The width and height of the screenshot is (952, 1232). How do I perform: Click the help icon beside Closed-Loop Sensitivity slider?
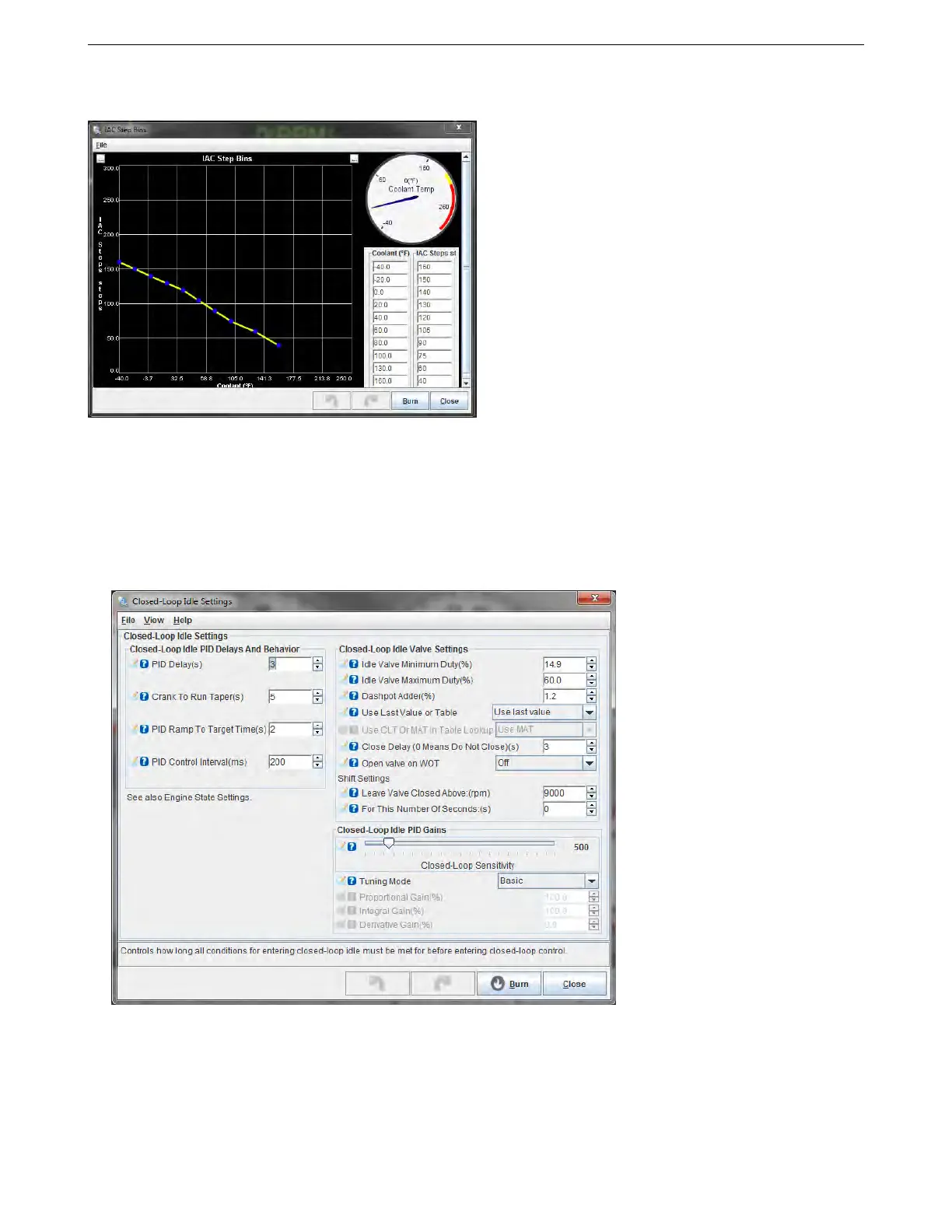pyautogui.click(x=352, y=847)
